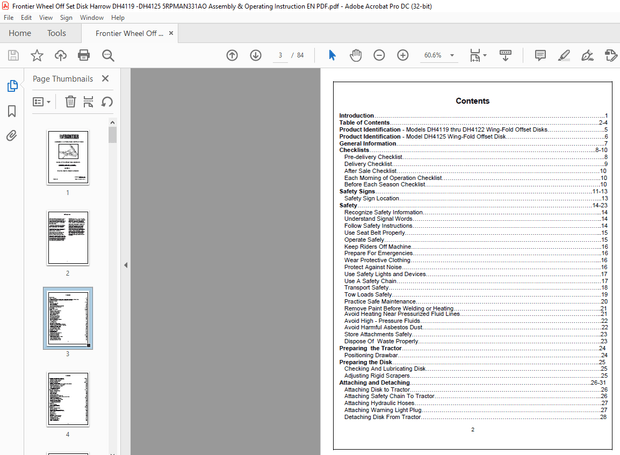Open the find text magnifier tool
Viewport: 620px width, 455px height.
pyautogui.click(x=108, y=55)
